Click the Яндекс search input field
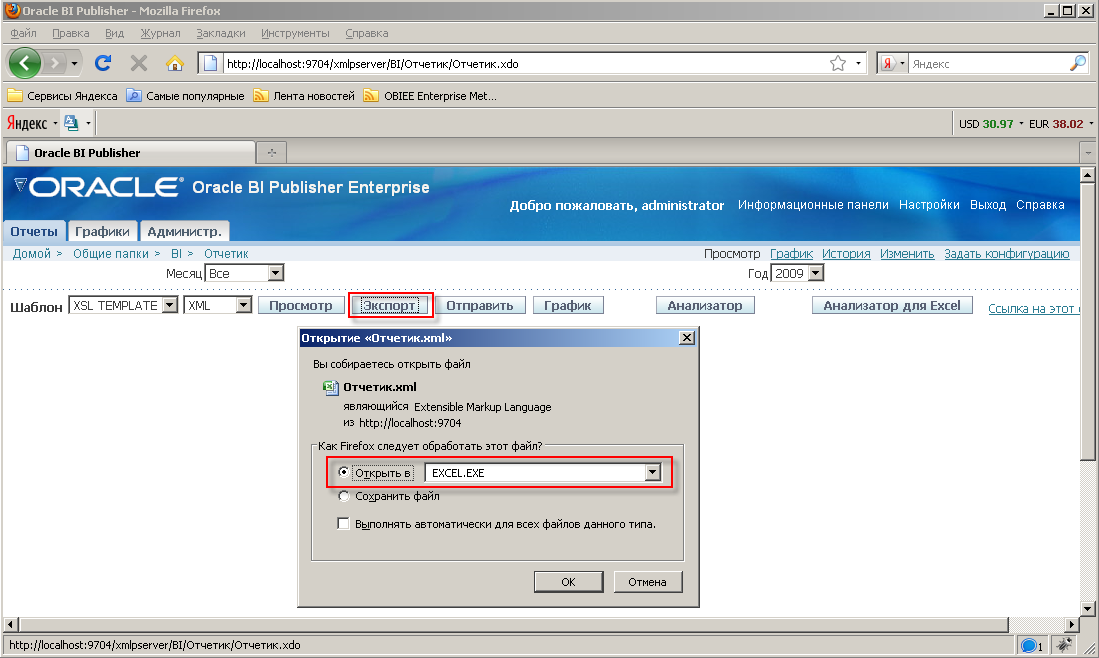This screenshot has width=1099, height=658. [988, 64]
